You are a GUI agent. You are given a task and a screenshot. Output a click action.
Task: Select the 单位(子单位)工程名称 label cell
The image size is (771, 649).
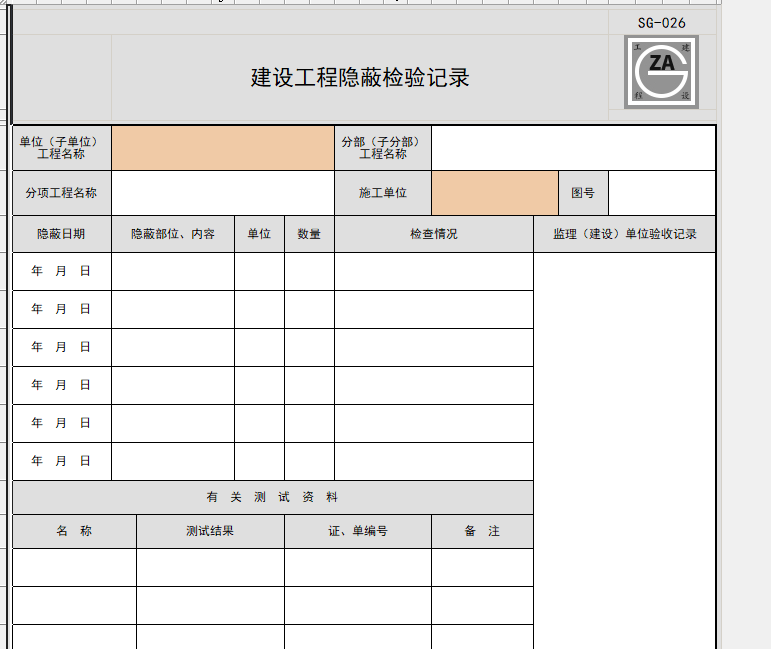pos(62,148)
